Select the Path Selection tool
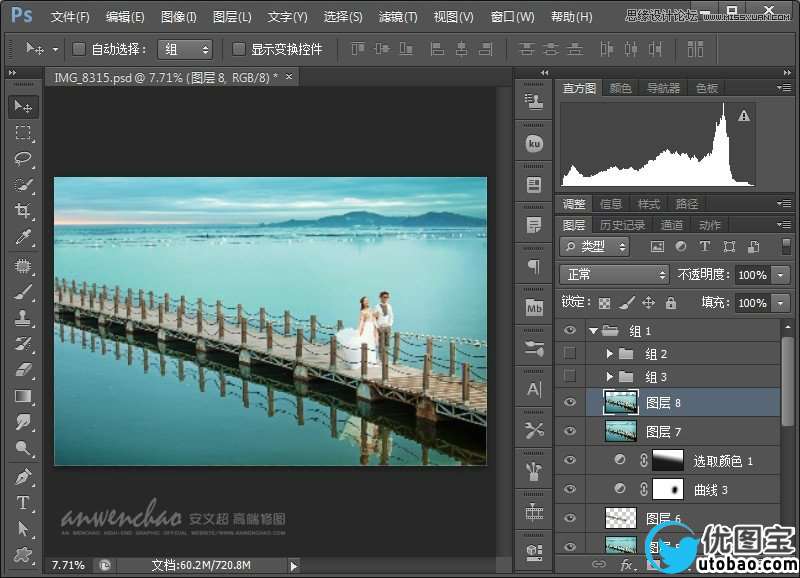Screen dimensions: 800x578 (x=23, y=529)
